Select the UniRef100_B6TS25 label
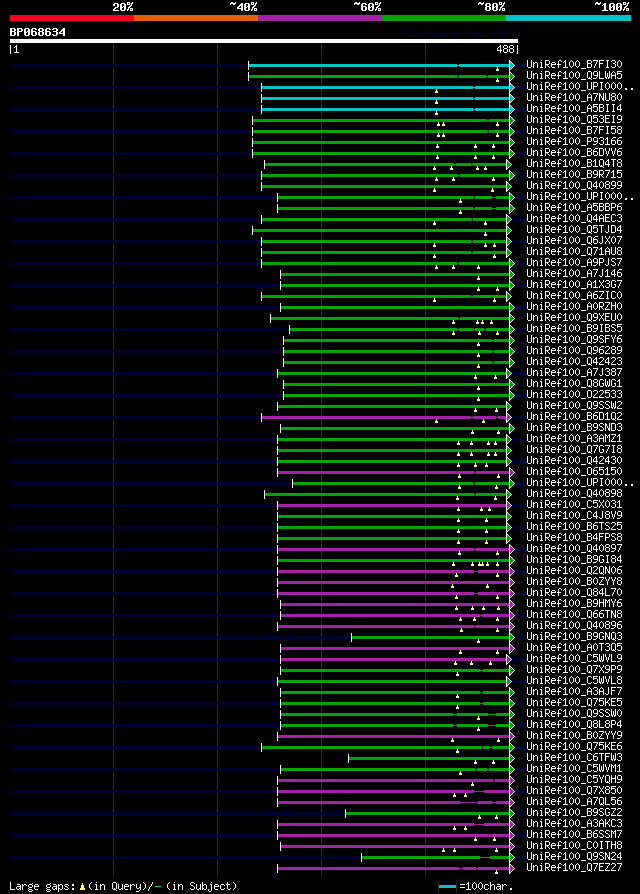 click(574, 527)
